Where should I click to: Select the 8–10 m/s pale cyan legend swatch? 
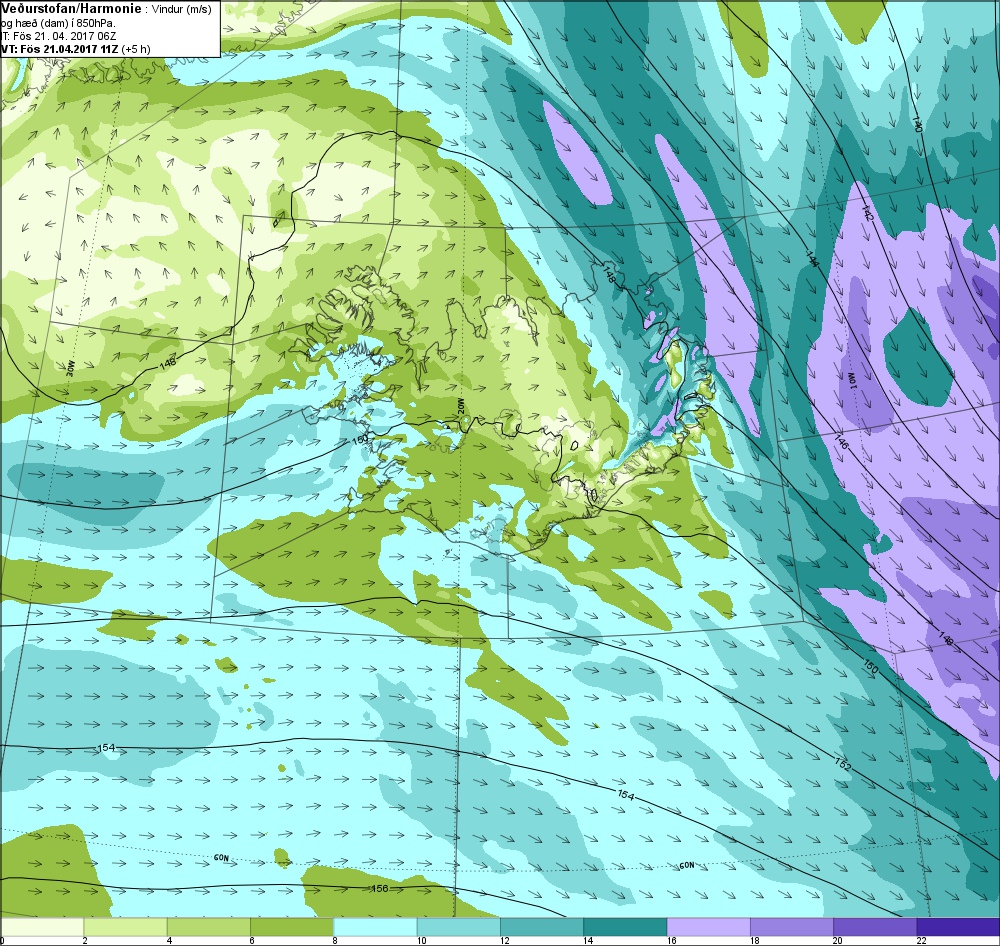pos(375,926)
